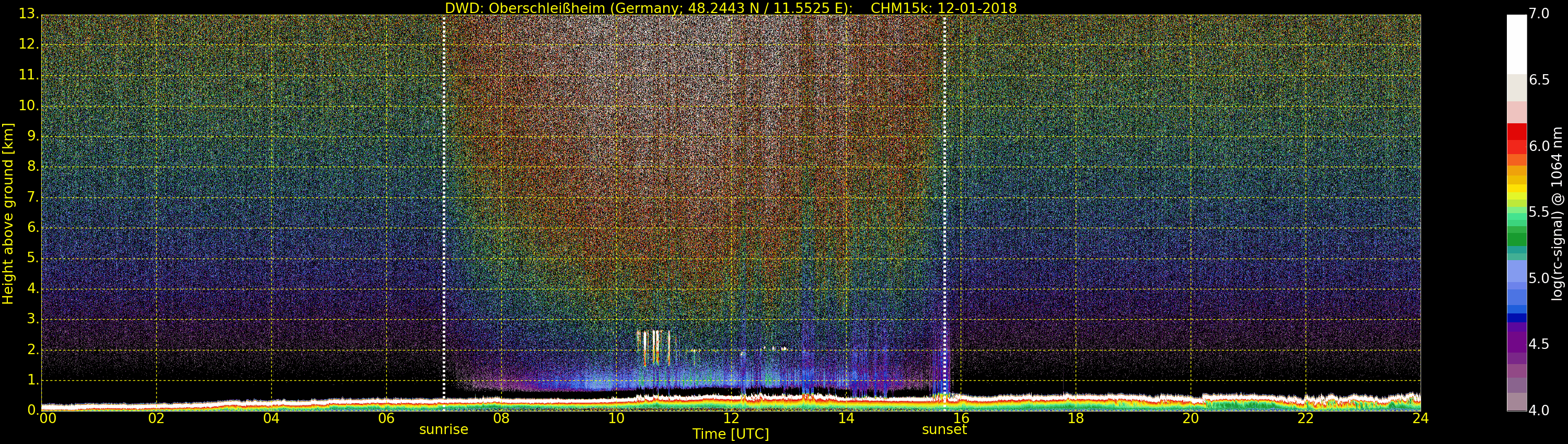Image resolution: width=1568 pixels, height=444 pixels.
Task: Click the time axis tick '22'
Action: tap(1306, 418)
